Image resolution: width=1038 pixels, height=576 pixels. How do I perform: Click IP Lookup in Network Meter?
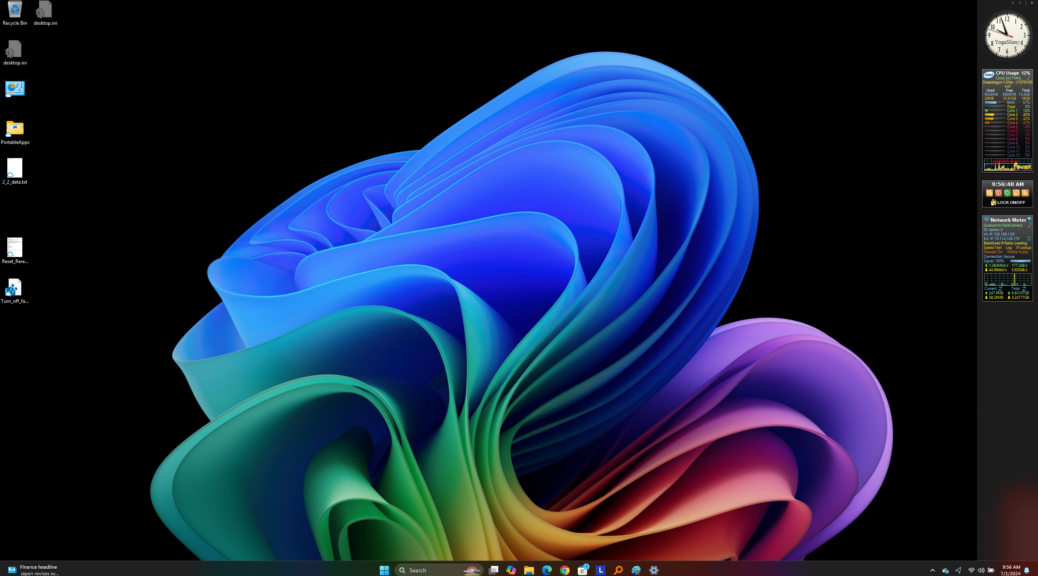tap(1023, 248)
